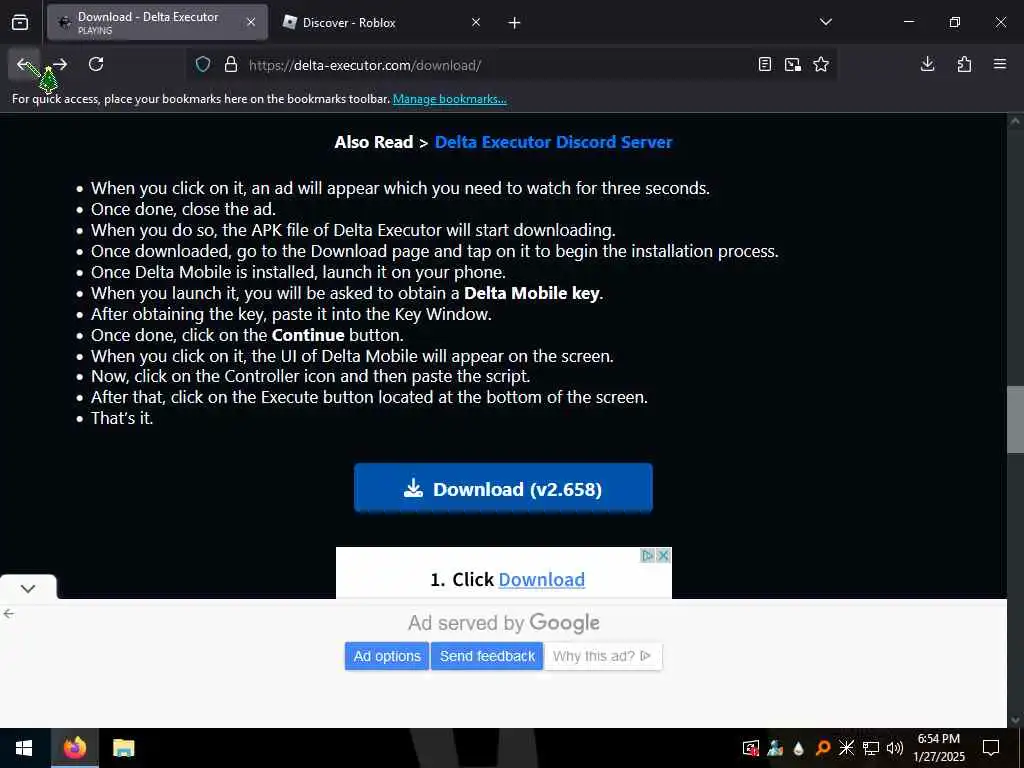Click the Firefox taskbar icon
This screenshot has height=768, width=1024.
(x=74, y=748)
